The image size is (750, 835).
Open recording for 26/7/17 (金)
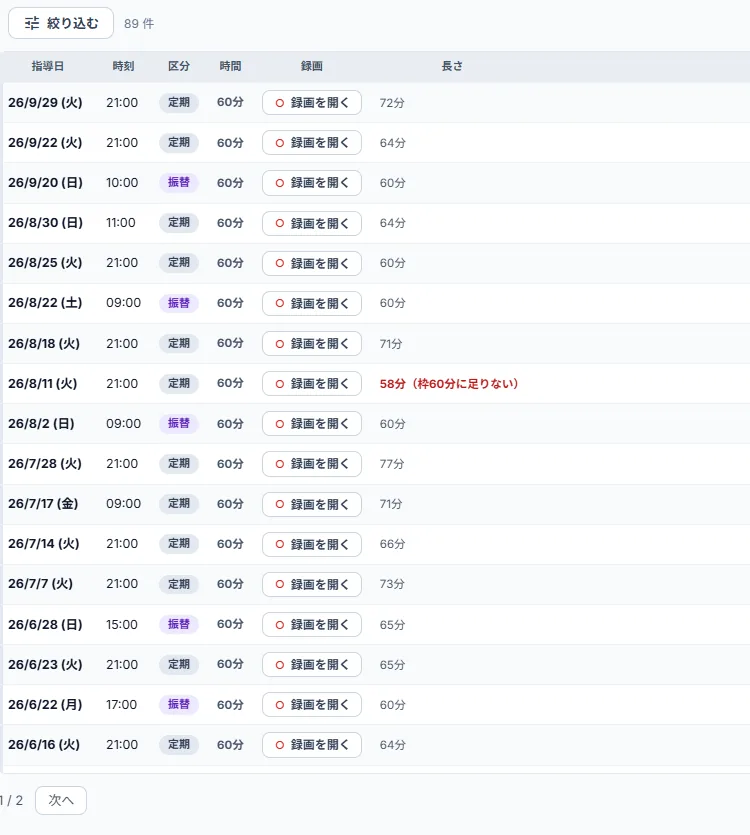click(312, 504)
